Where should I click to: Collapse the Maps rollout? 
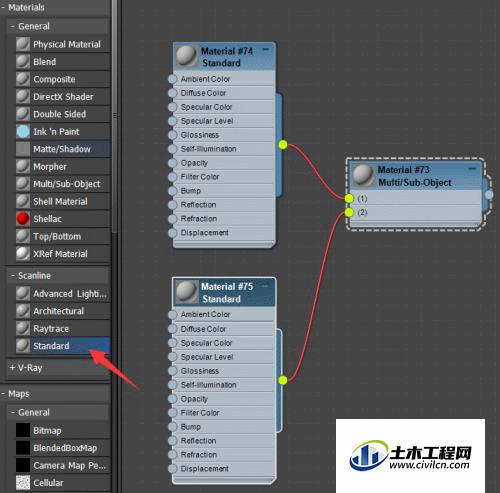(3, 394)
